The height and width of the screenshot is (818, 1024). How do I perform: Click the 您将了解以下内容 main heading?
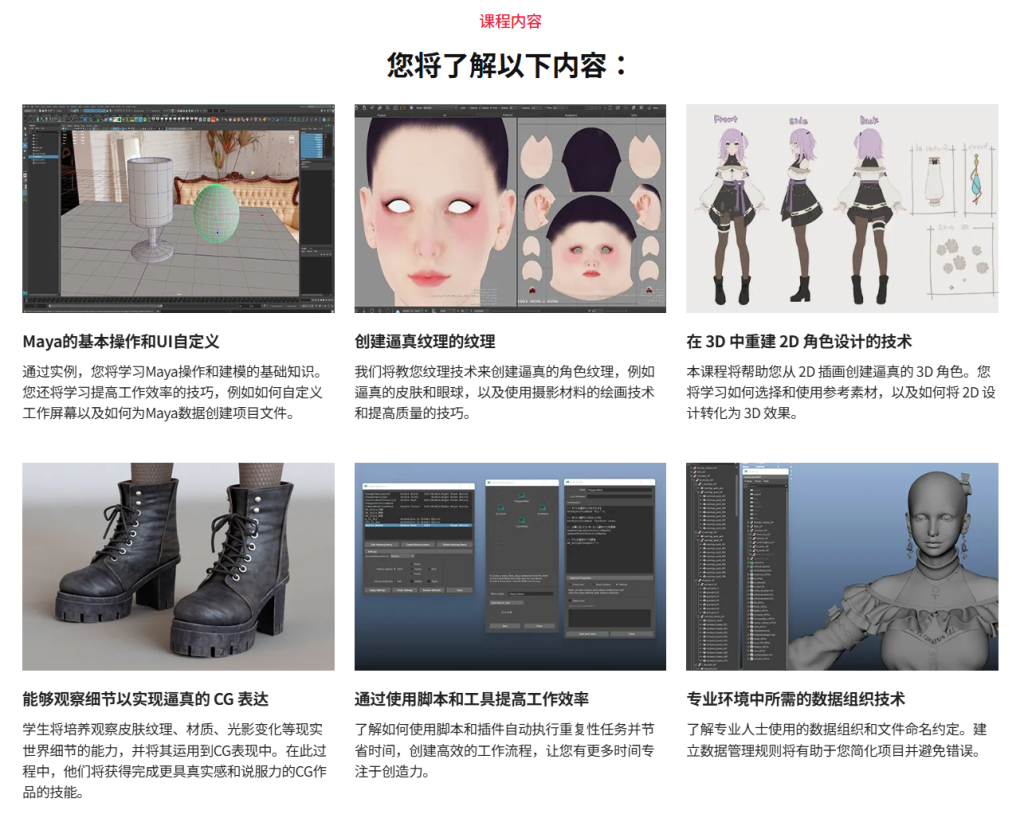tap(511, 65)
